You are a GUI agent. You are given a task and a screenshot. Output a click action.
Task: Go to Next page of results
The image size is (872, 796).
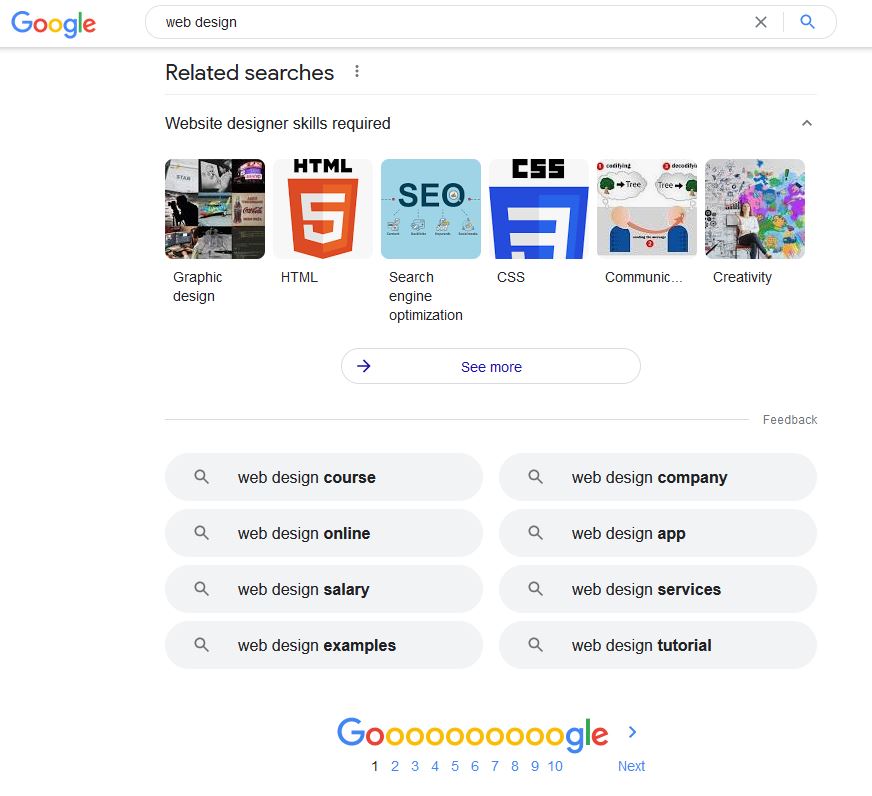point(631,766)
